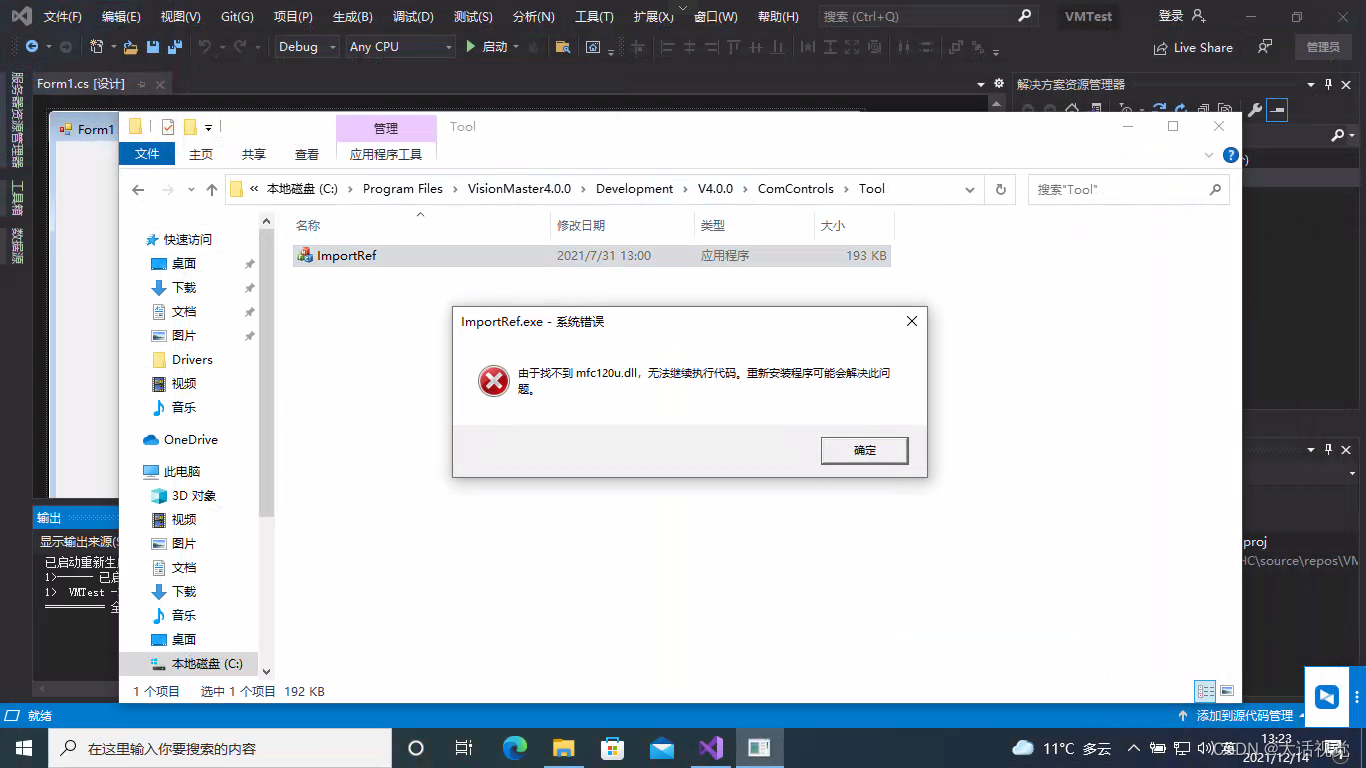
Task: Select 此电脑 in the navigation pane
Action: pos(181,472)
